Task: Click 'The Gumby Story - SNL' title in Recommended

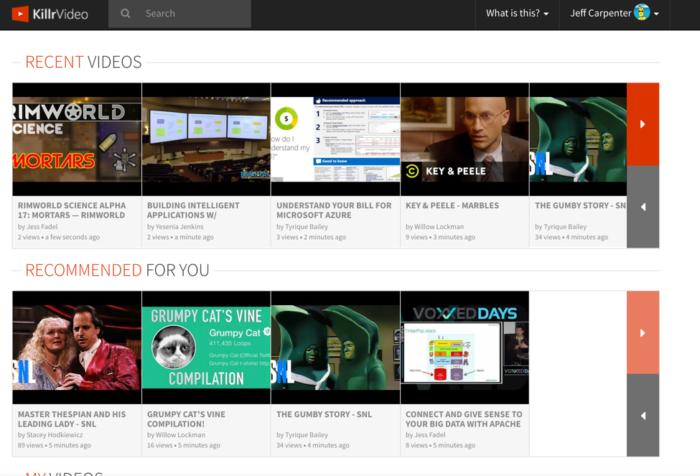Action: [324, 414]
